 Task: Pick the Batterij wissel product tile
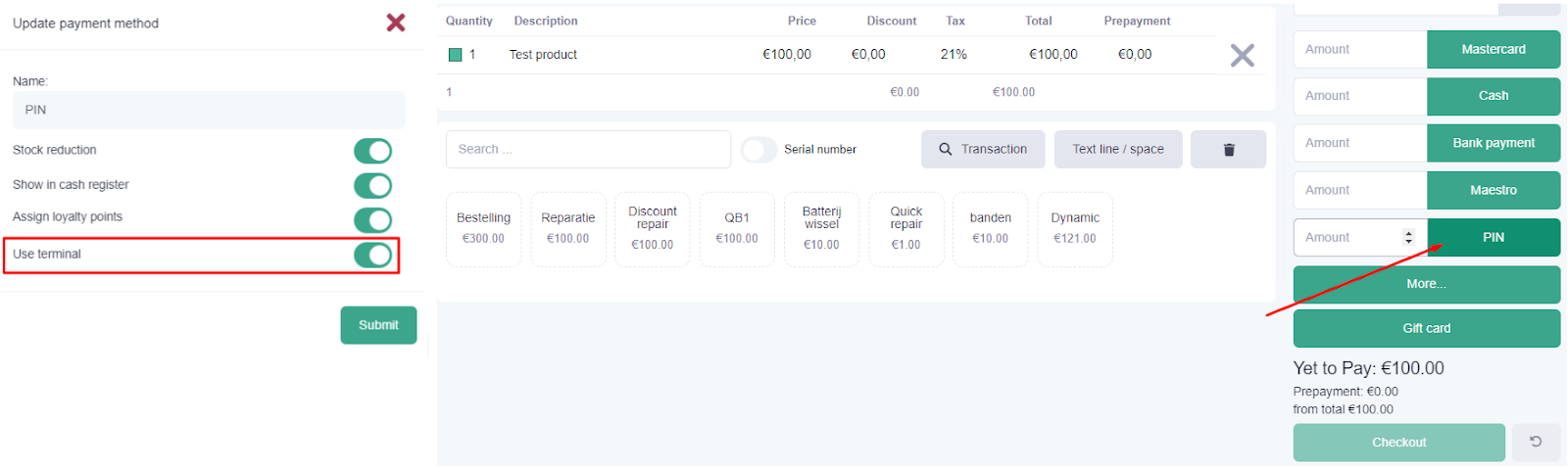coord(821,229)
